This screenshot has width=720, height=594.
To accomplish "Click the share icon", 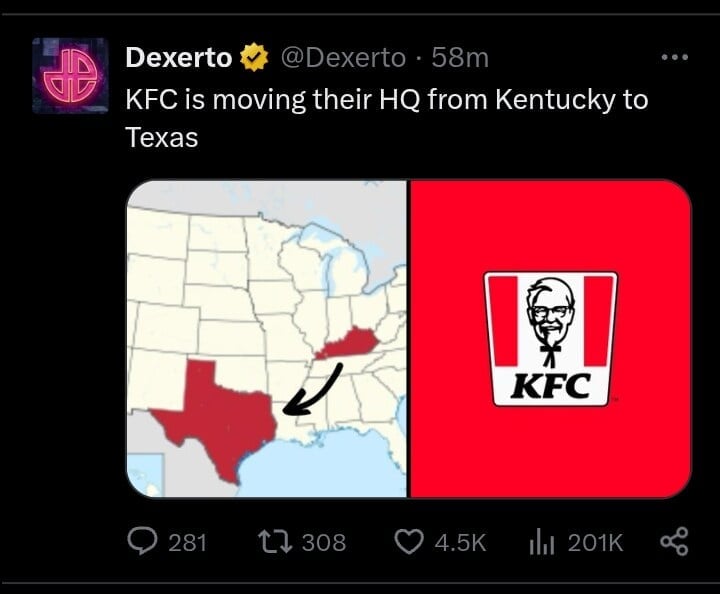I will (675, 542).
